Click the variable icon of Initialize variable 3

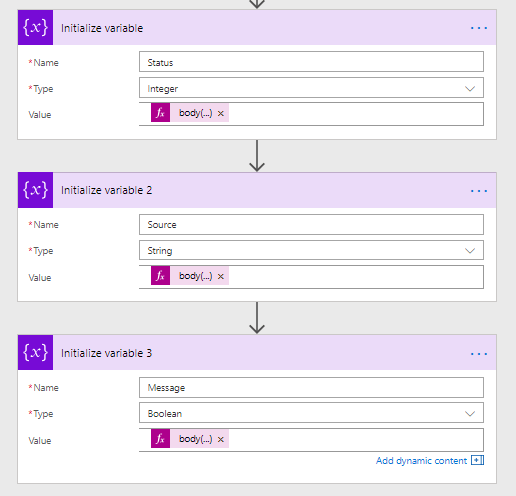tap(35, 352)
